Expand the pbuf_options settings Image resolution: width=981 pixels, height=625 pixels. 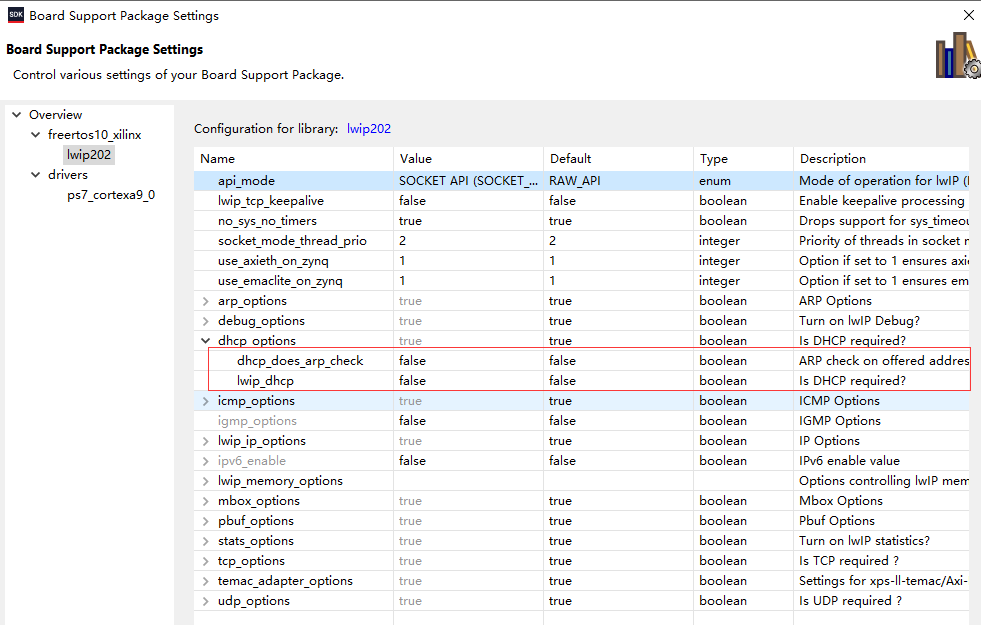(204, 520)
